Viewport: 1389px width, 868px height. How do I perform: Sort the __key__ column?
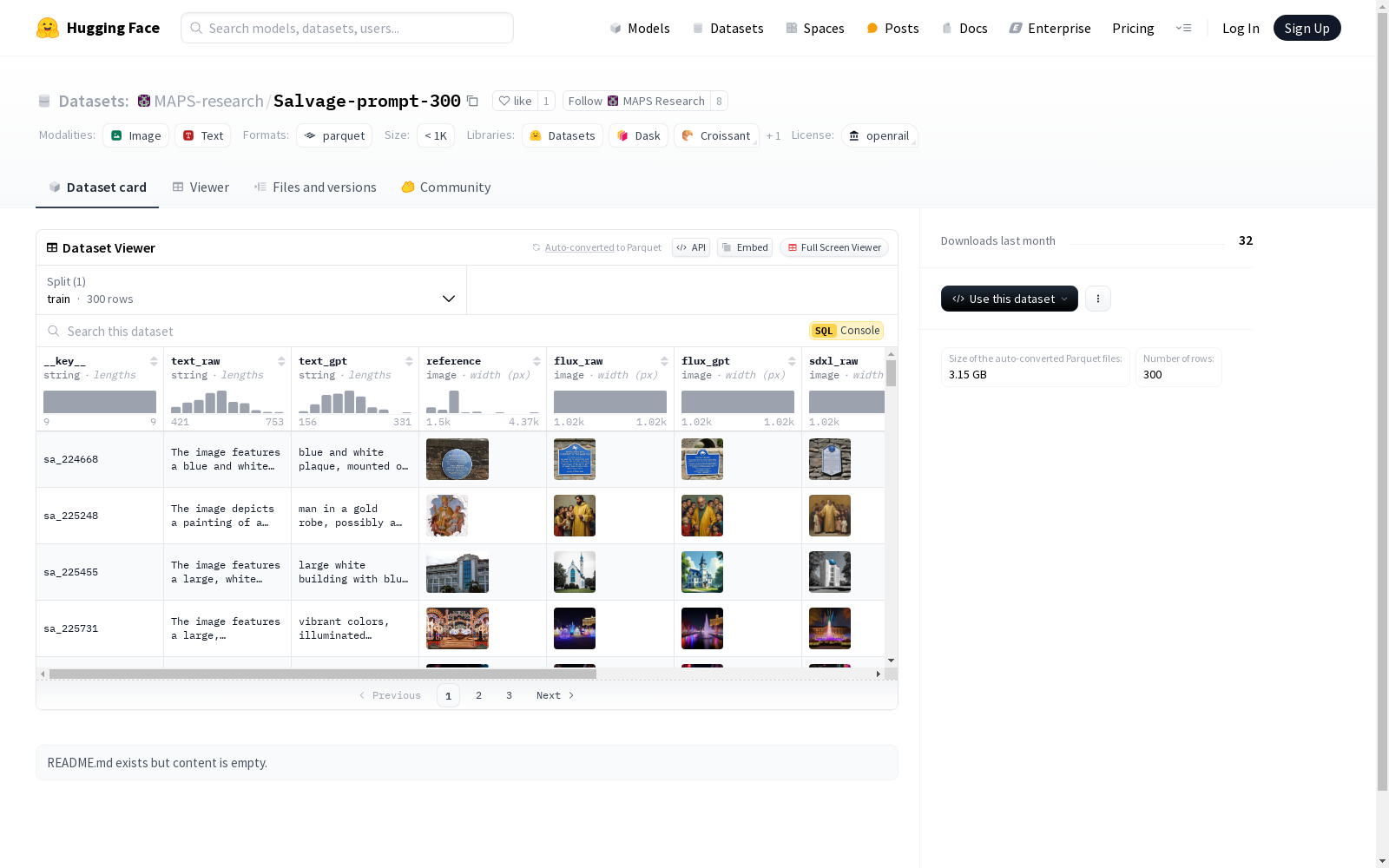[154, 361]
